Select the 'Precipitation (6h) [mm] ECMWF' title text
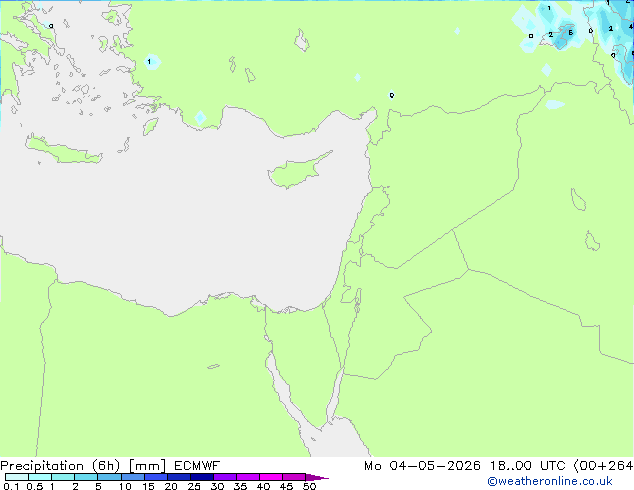The image size is (634, 490). point(110,466)
